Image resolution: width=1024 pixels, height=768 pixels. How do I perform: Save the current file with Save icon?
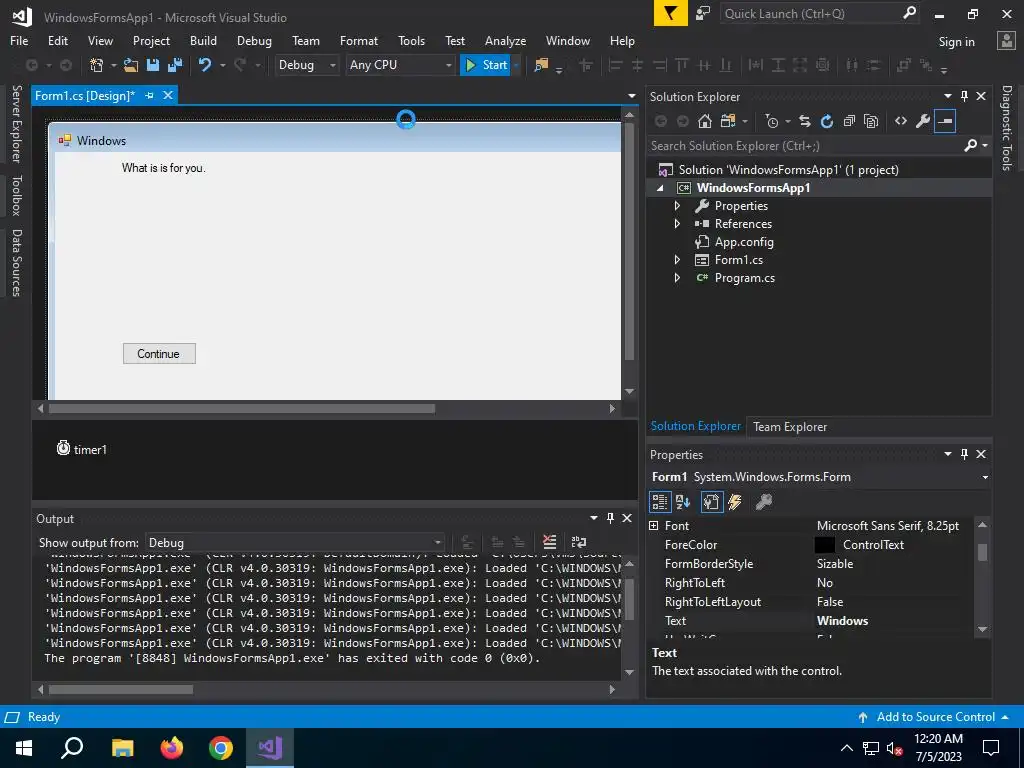tap(153, 65)
